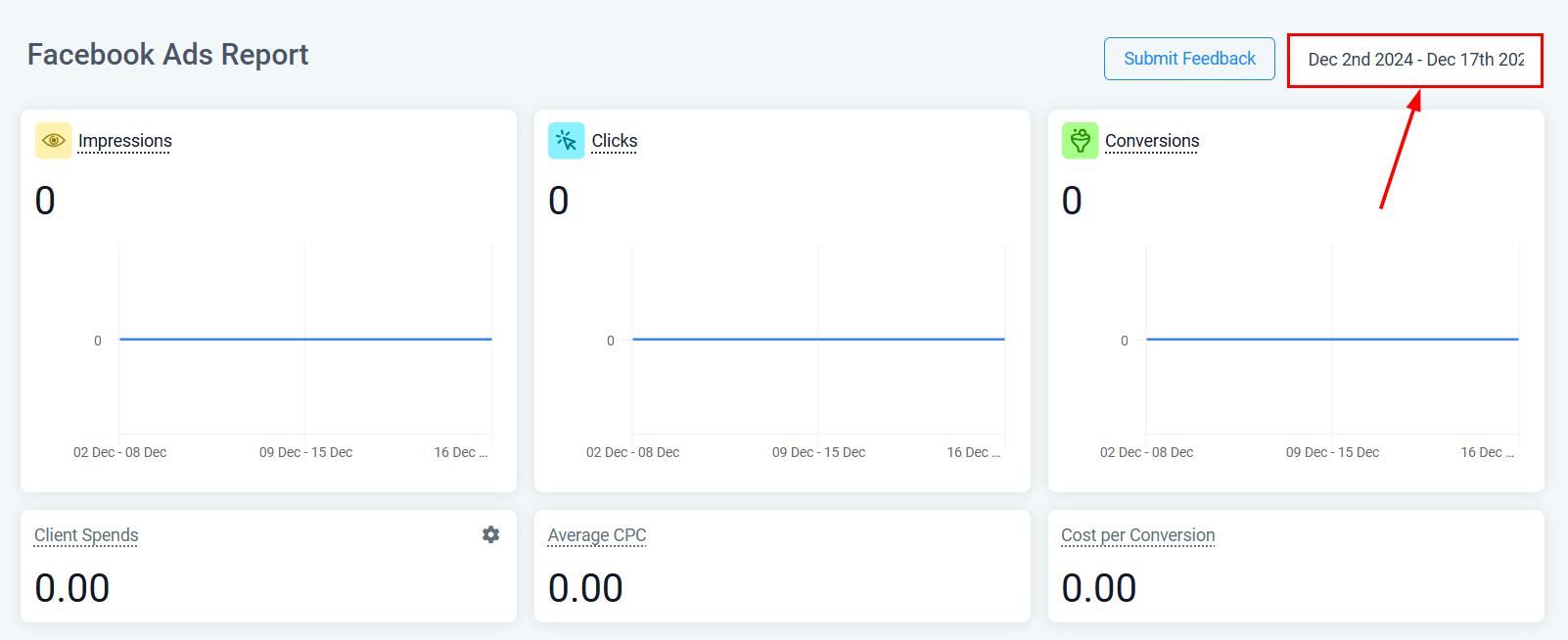
Task: Click the Facebook Ads Report heading
Action: [x=167, y=55]
